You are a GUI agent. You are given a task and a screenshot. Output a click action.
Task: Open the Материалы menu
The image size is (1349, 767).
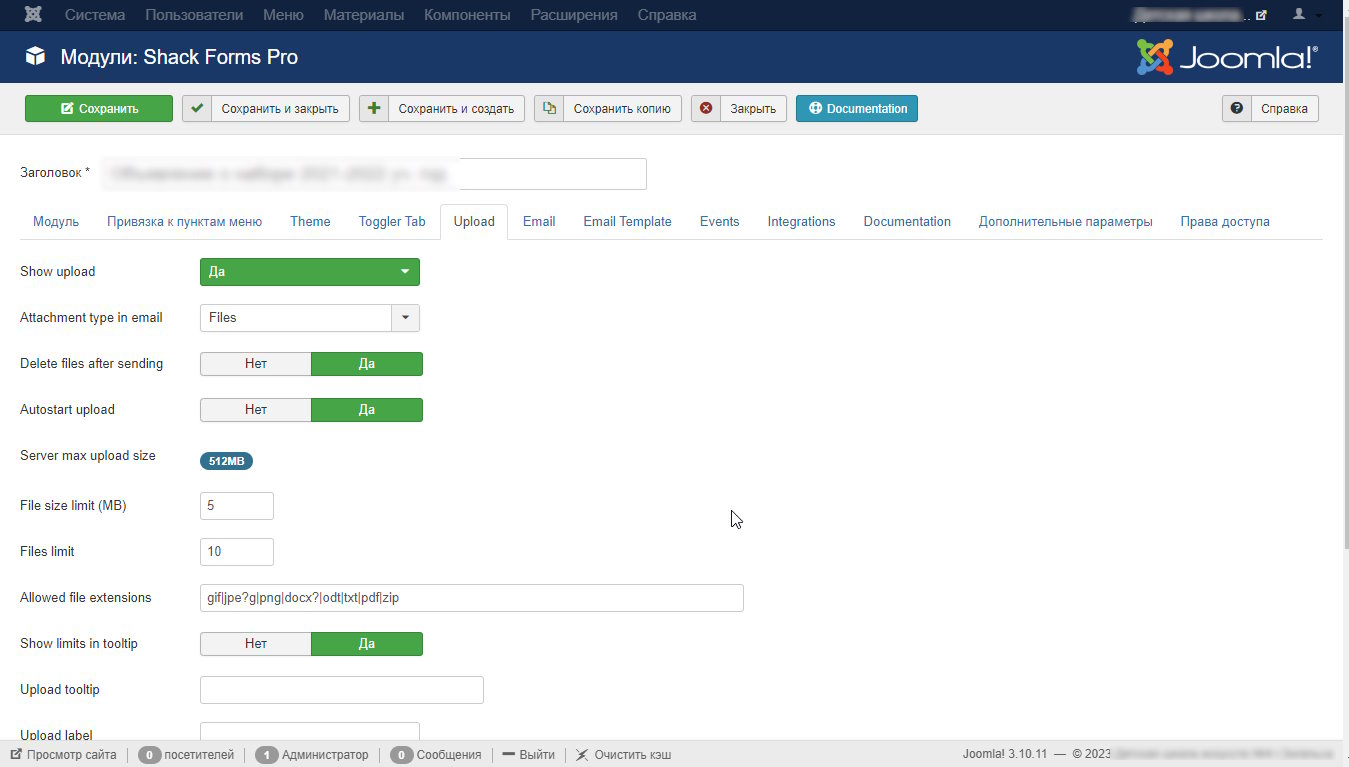[364, 15]
